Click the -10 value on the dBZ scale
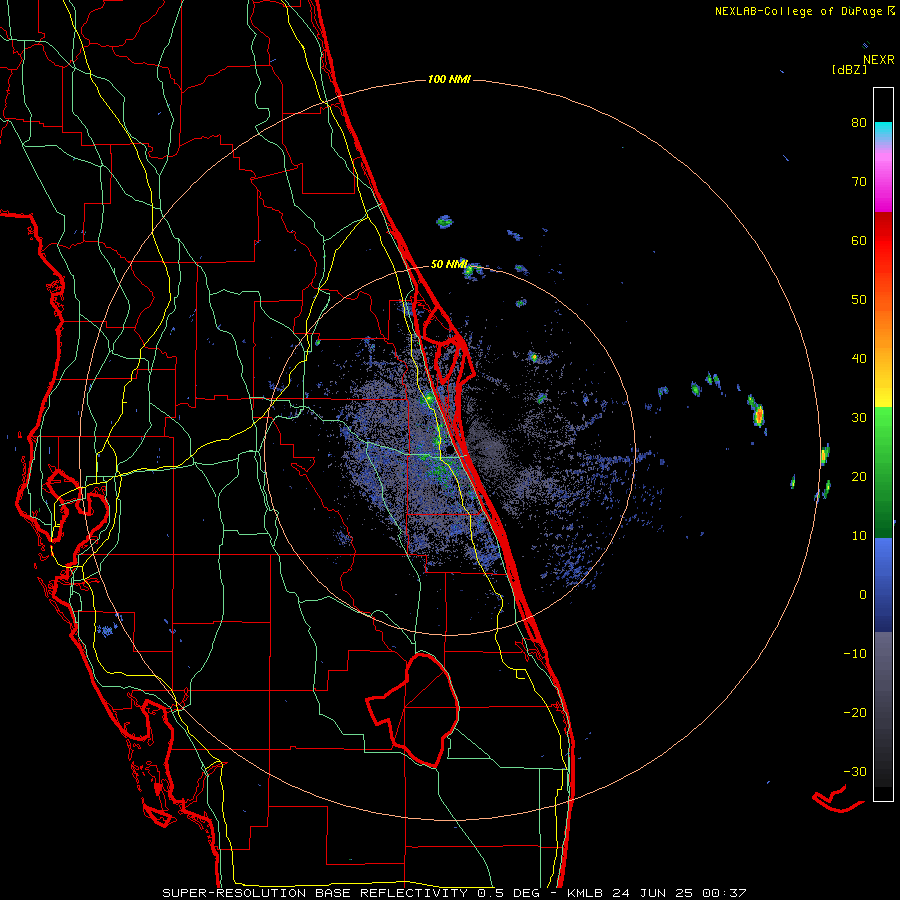This screenshot has height=900, width=900. 855,654
